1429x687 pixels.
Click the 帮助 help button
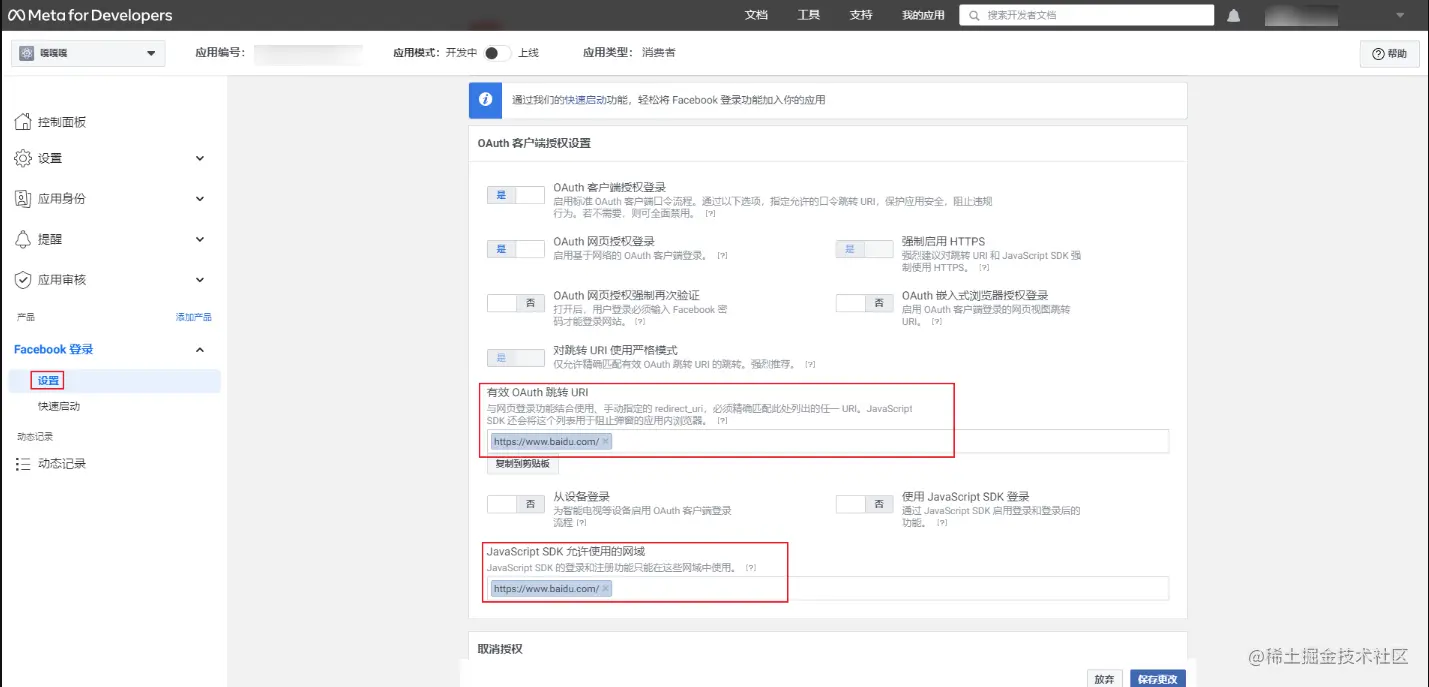pyautogui.click(x=1390, y=54)
